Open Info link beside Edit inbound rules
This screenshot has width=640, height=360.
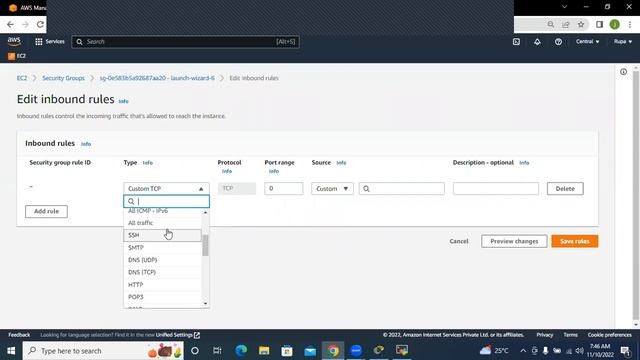click(x=123, y=101)
